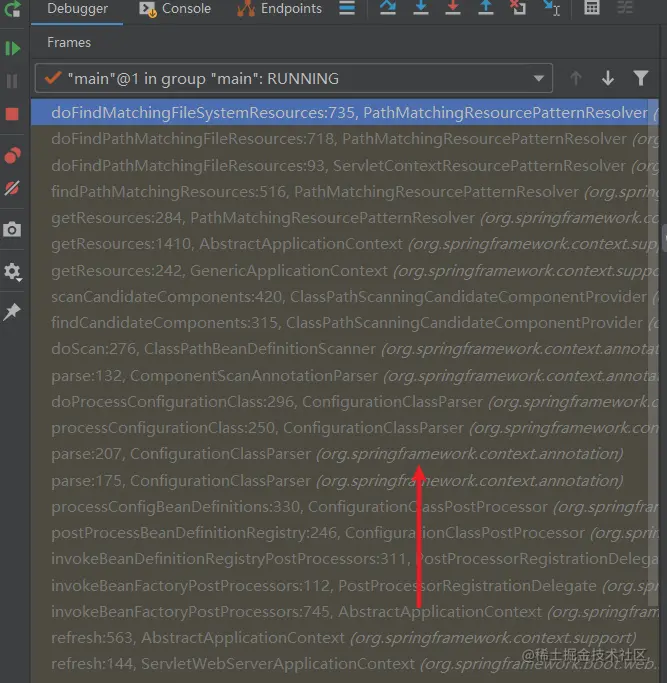Step Out of the current method

tap(486, 8)
